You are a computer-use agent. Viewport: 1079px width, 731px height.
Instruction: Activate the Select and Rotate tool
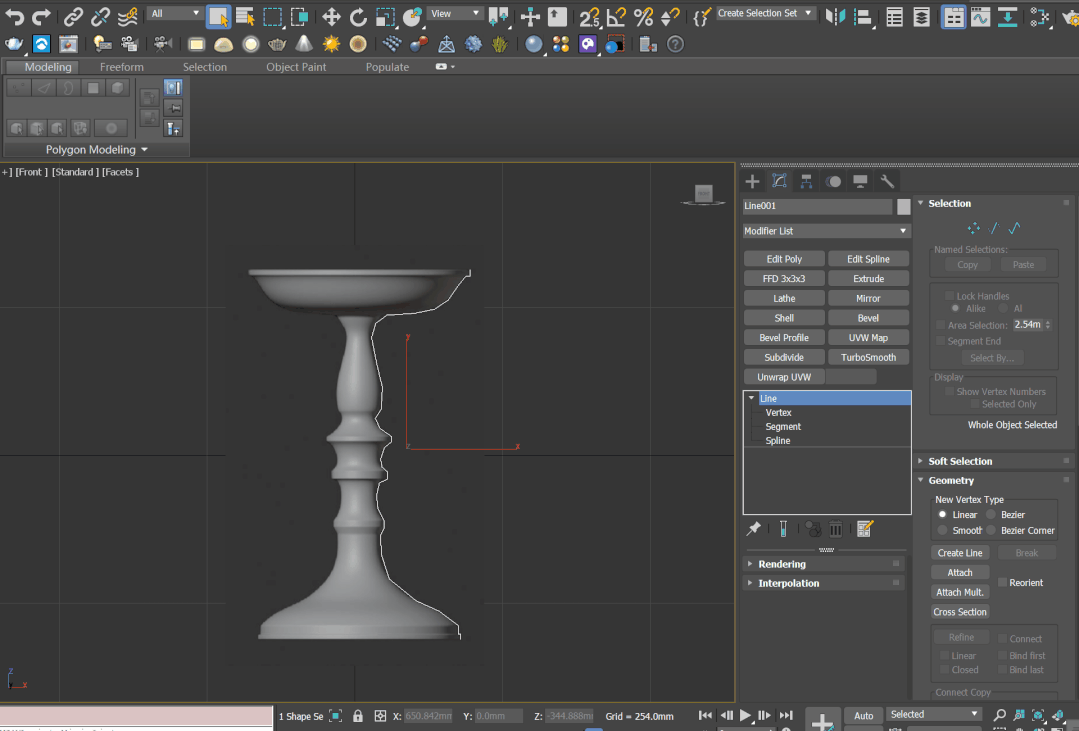pos(358,17)
